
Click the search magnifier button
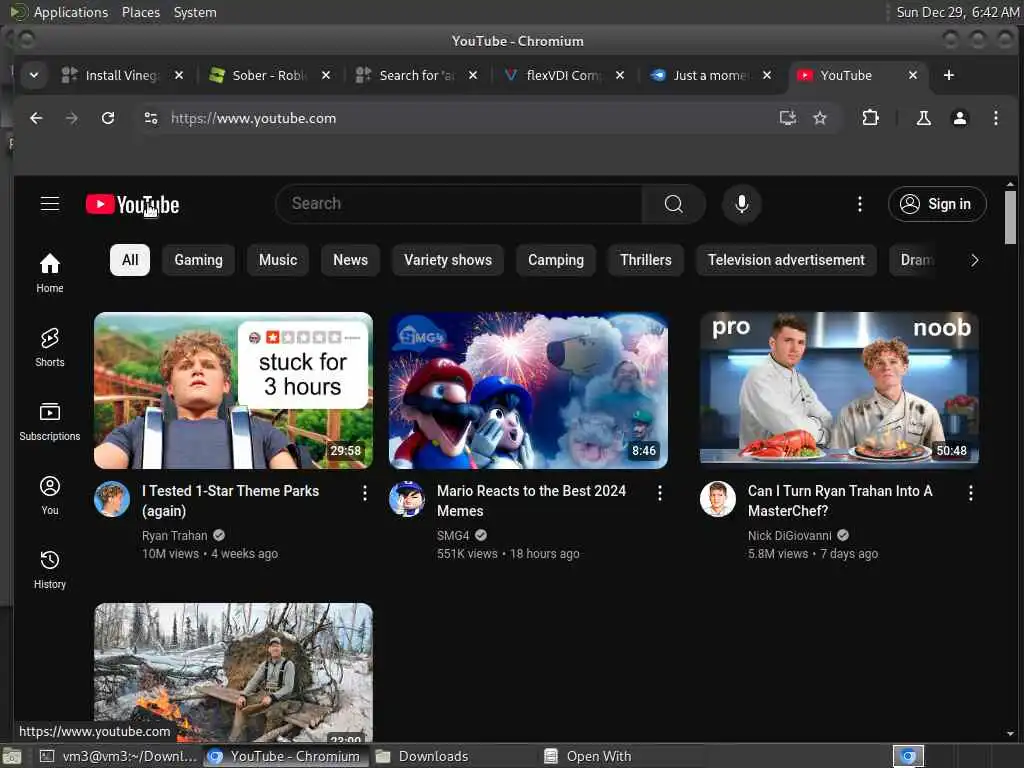(x=673, y=204)
